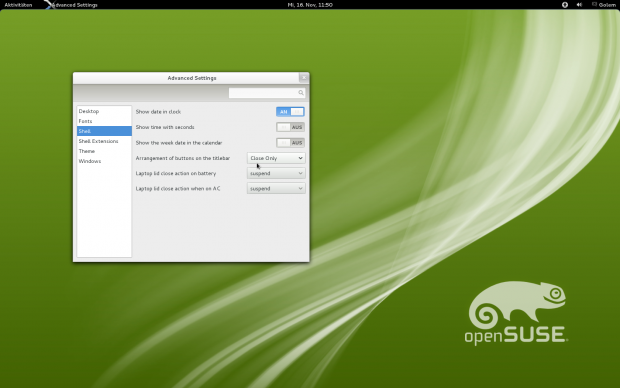Click the clock showing Mi, 16. Nov, 11:50
This screenshot has height=388, width=620.
coord(310,5)
